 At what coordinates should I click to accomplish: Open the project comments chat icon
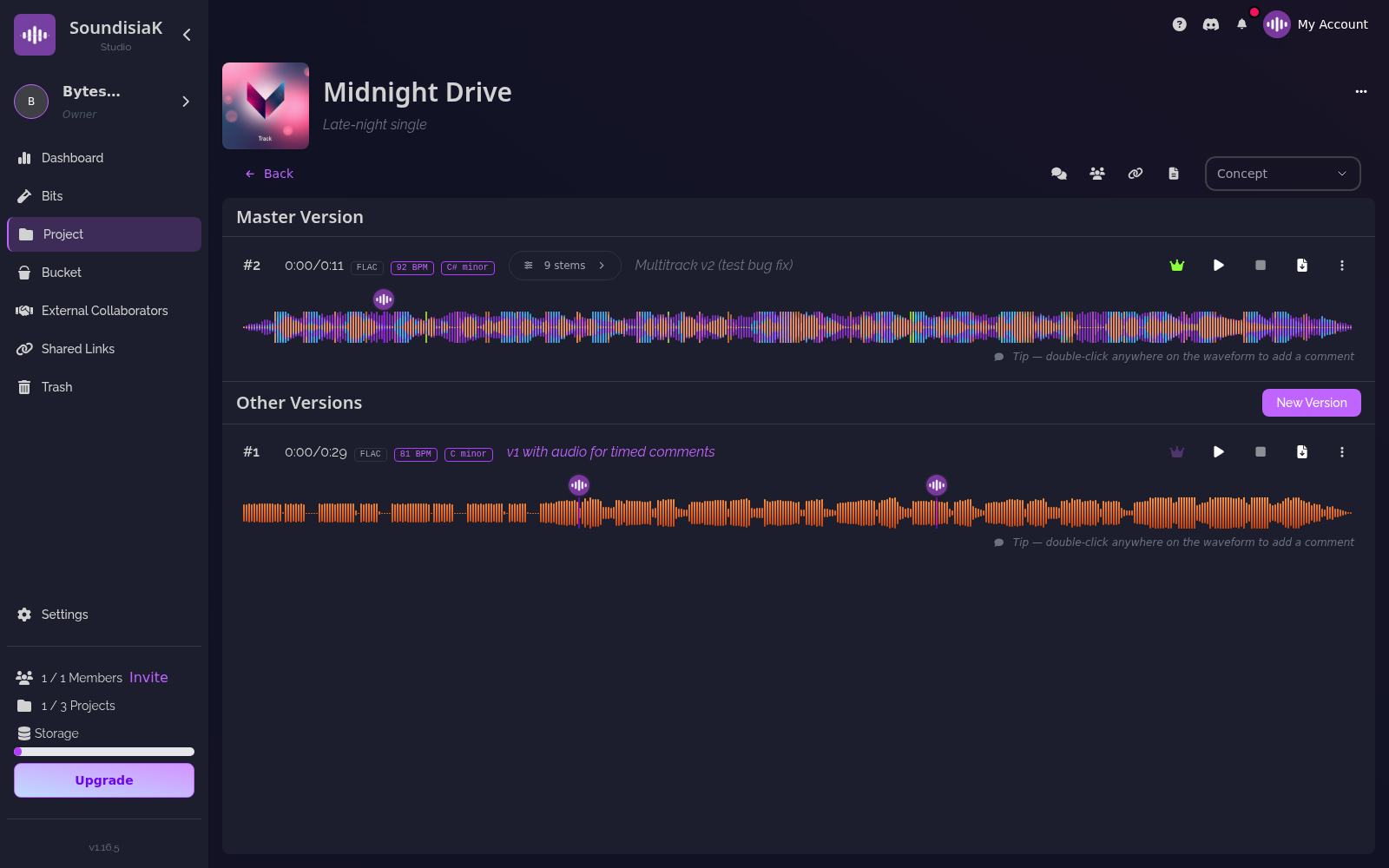tap(1059, 174)
